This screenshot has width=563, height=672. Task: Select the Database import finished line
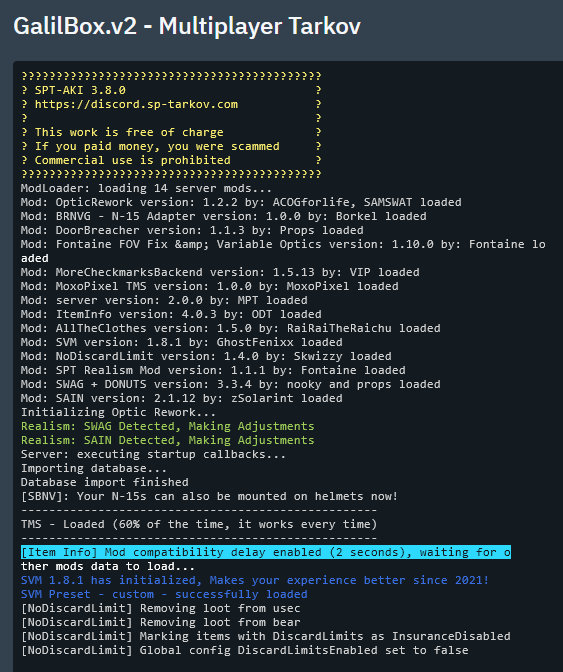point(105,482)
